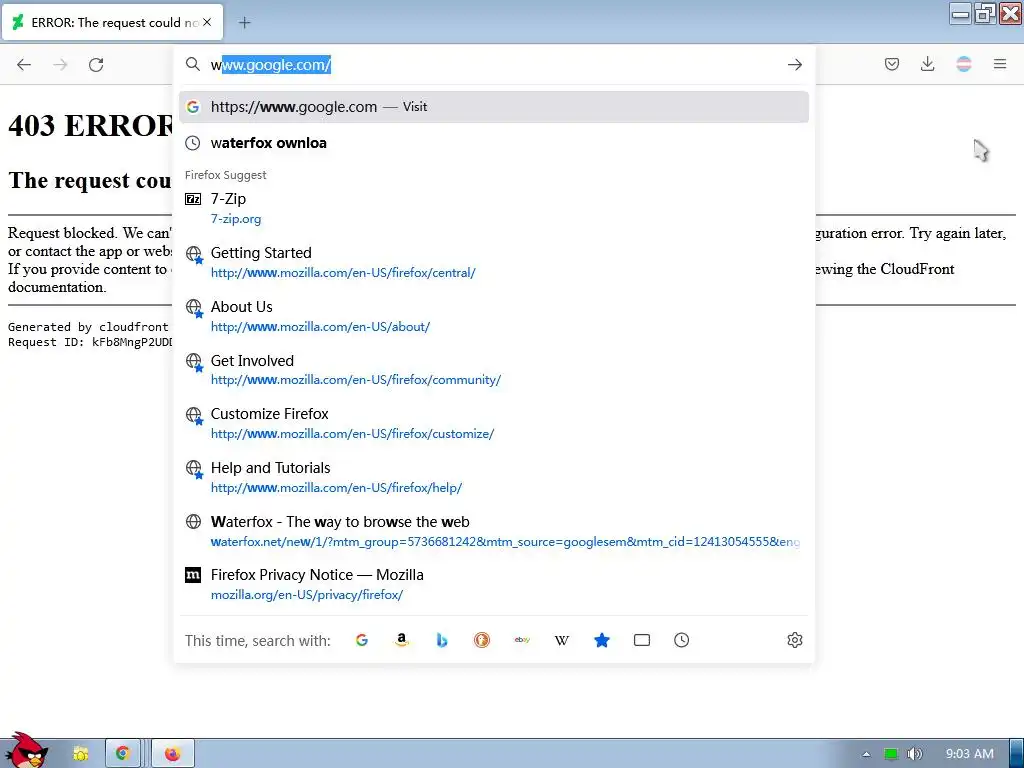1024x768 pixels.
Task: Close the ERROR tab
Action: (x=207, y=22)
